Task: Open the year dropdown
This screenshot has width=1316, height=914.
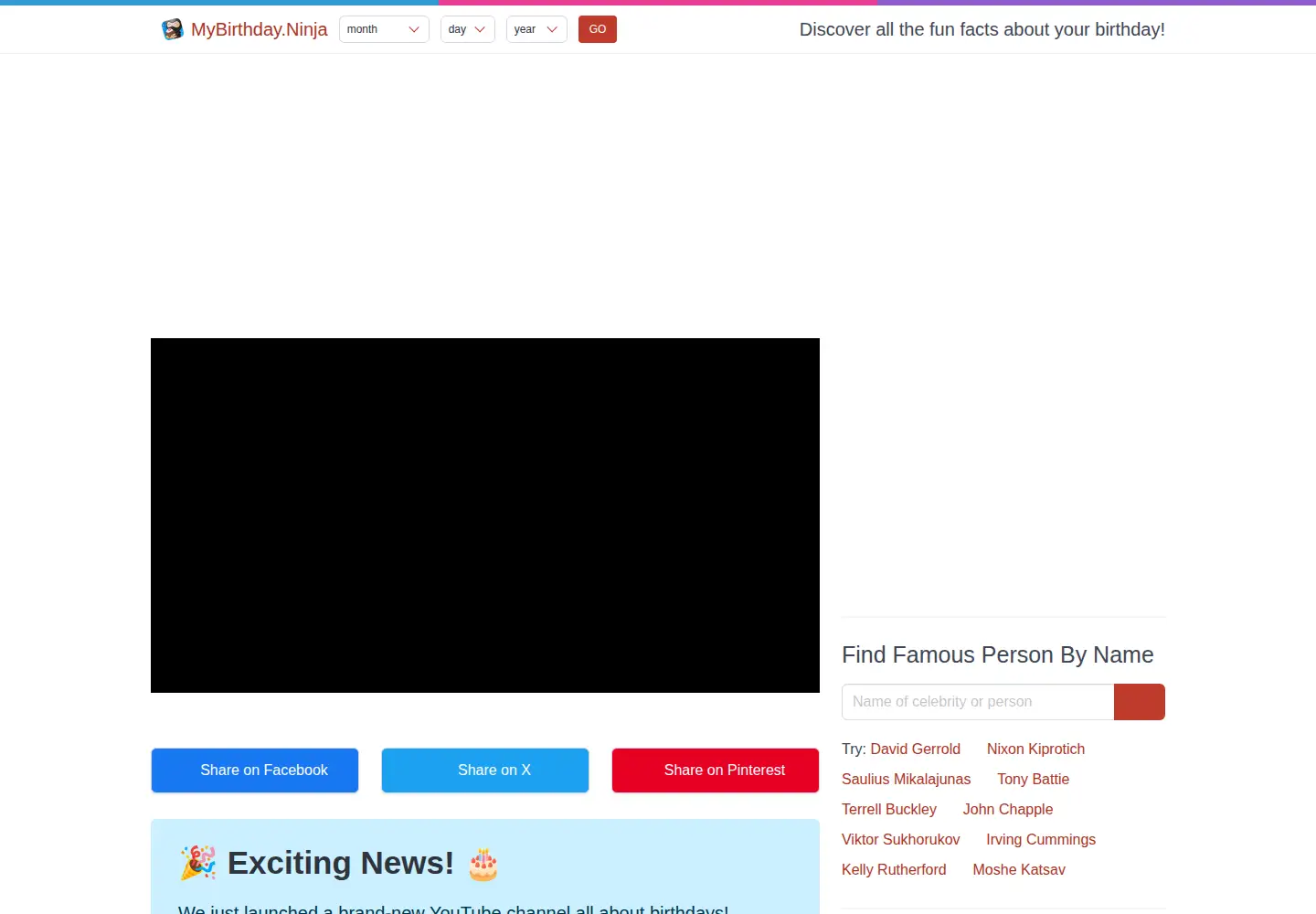Action: click(536, 29)
